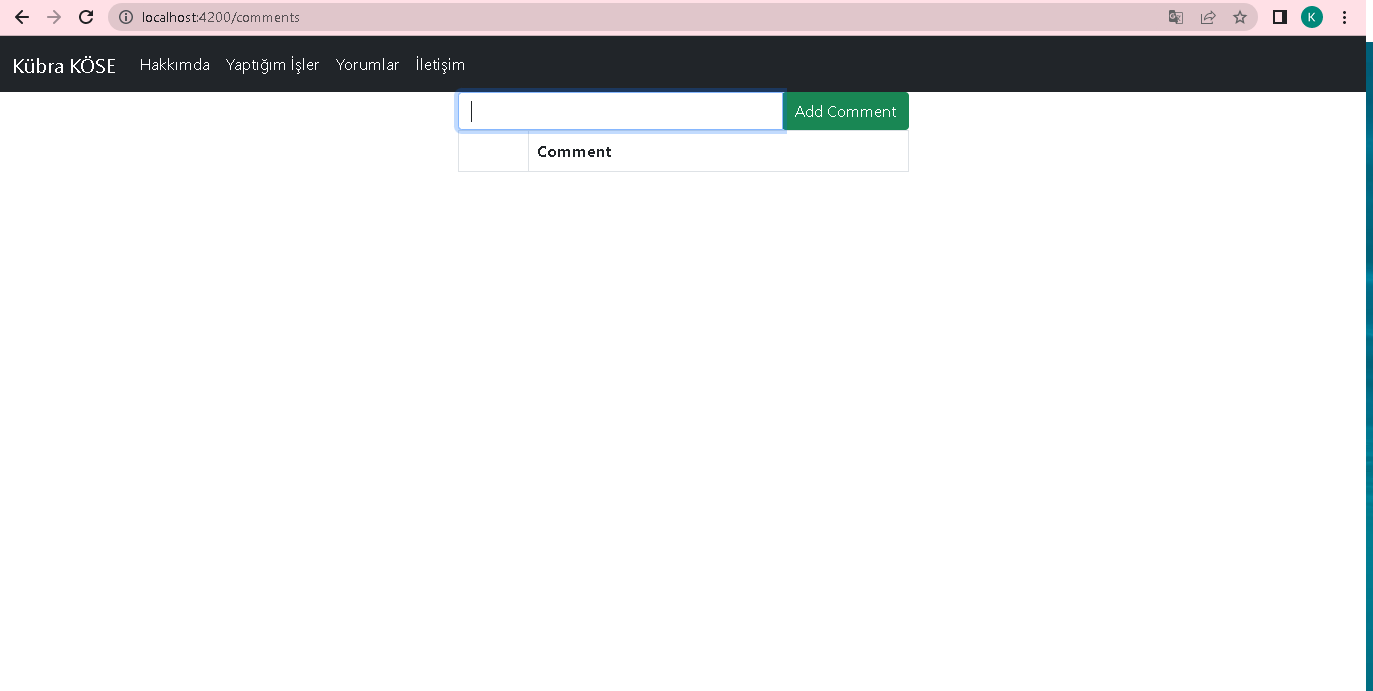Image resolution: width=1373 pixels, height=691 pixels.
Task: Open the İletişim navigation item
Action: tap(440, 64)
